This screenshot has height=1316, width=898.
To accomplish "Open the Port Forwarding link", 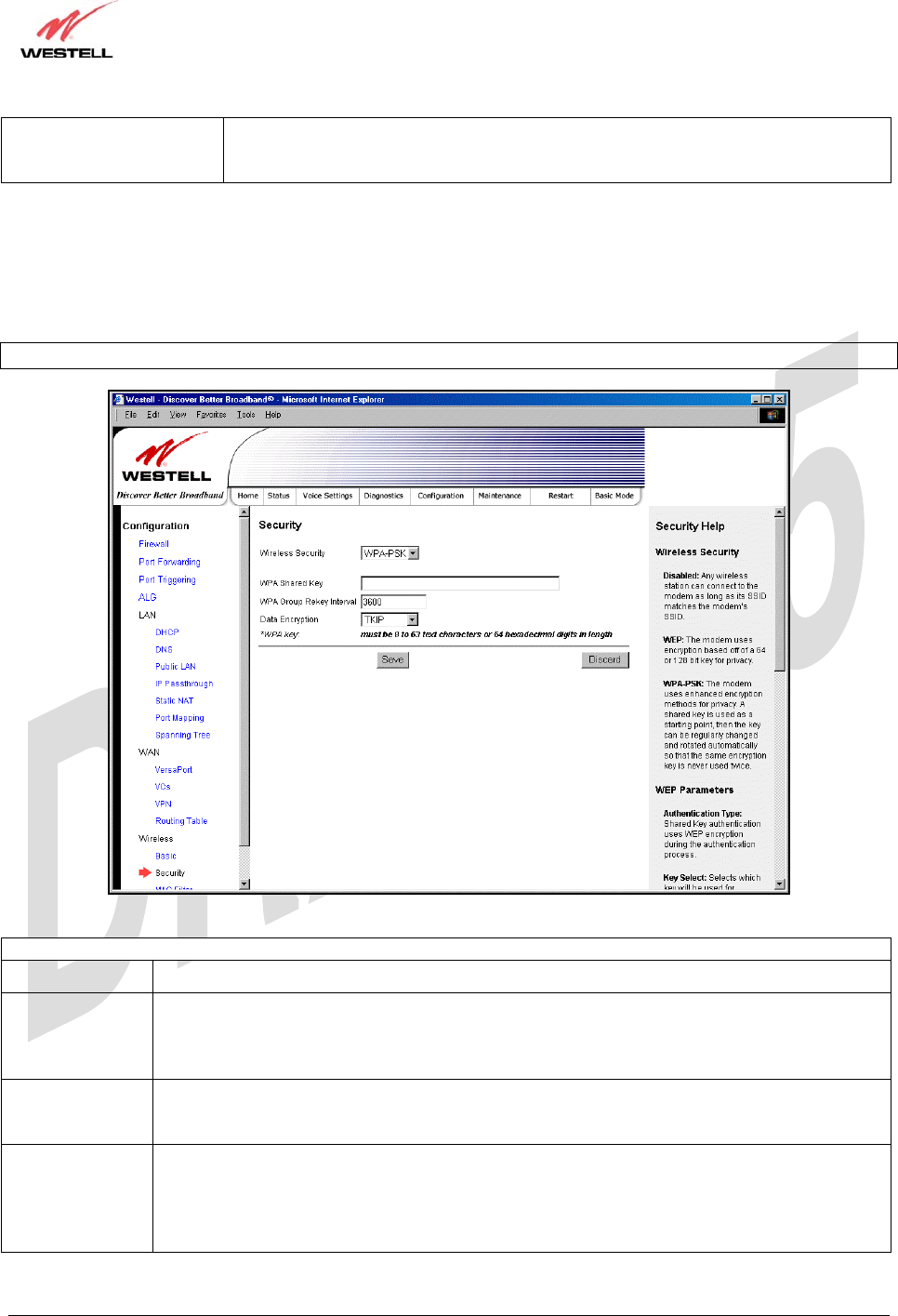I will point(169,562).
